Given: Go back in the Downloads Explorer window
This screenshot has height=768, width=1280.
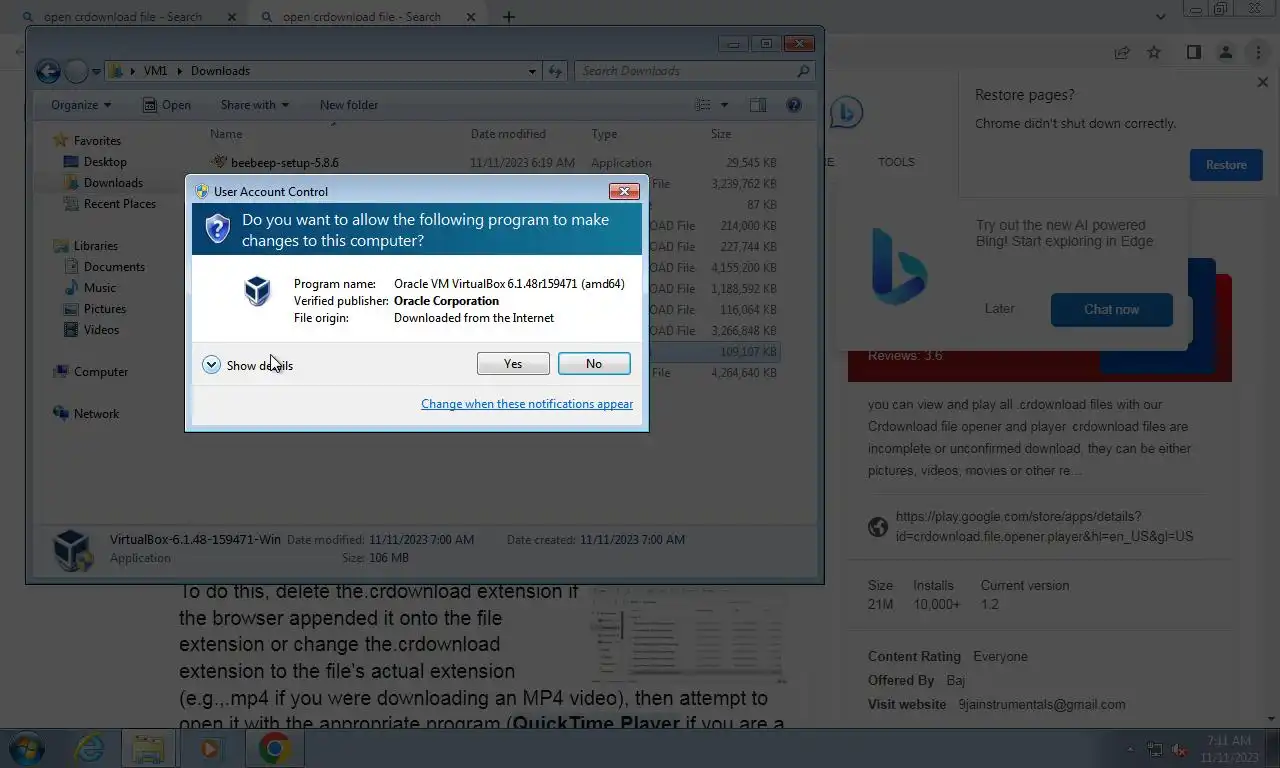Looking at the screenshot, I should click(x=48, y=71).
